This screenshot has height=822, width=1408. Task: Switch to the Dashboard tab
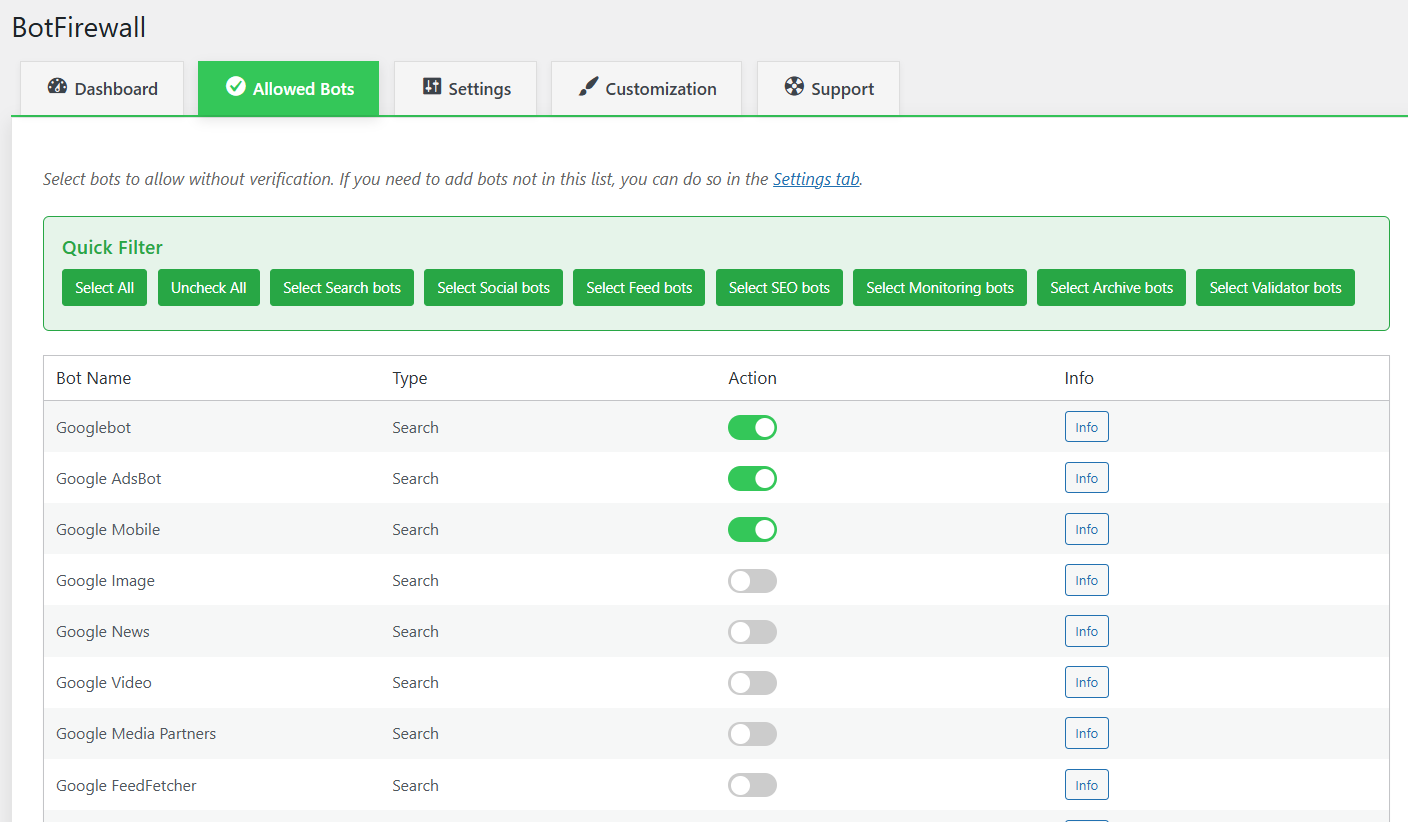(x=101, y=88)
